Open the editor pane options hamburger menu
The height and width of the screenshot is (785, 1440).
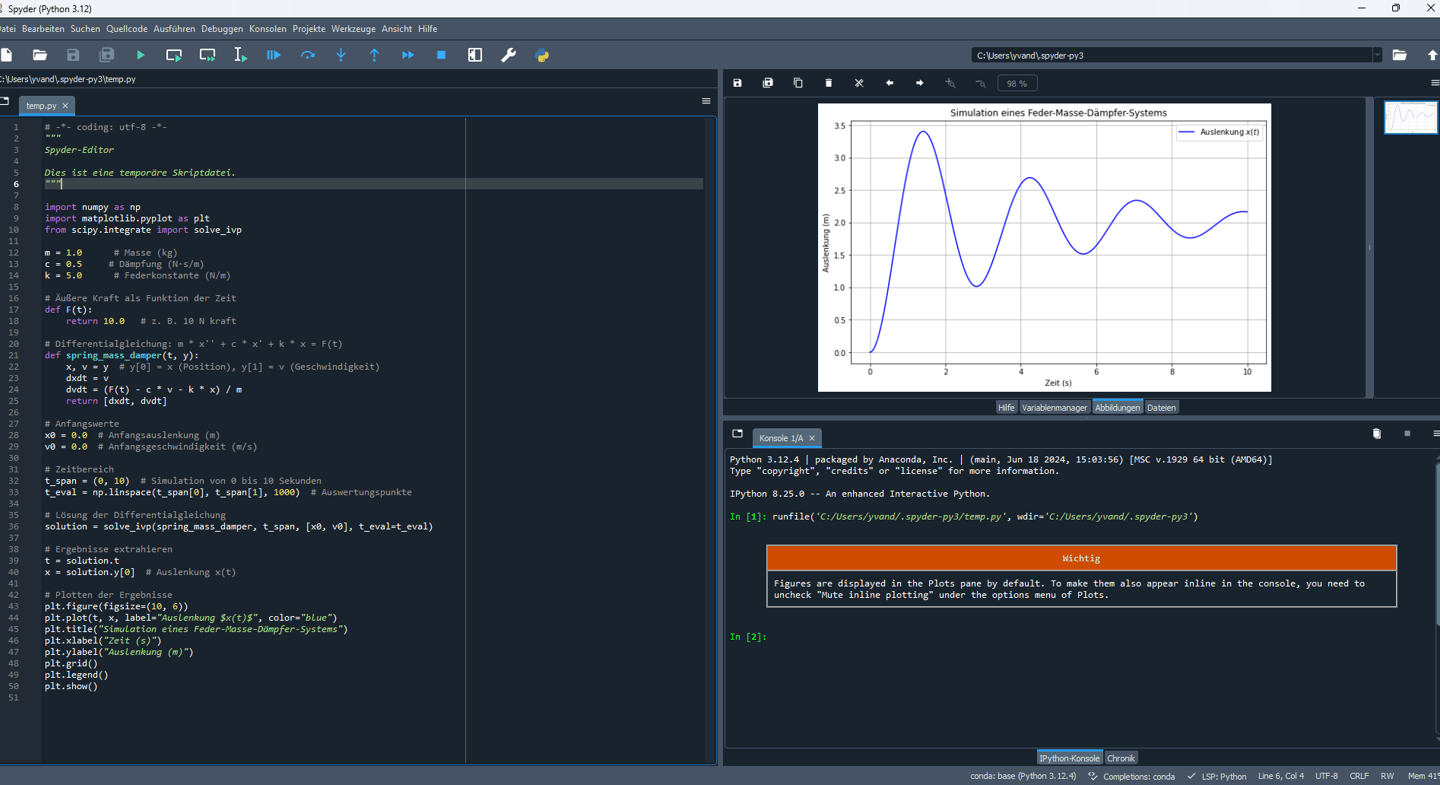[706, 101]
